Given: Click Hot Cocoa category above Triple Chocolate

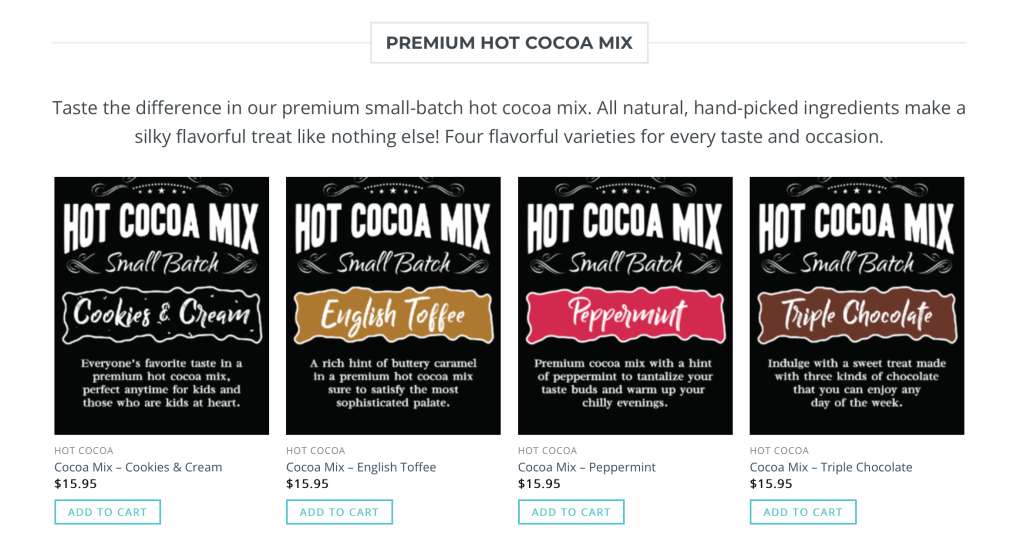Looking at the screenshot, I should (x=780, y=451).
